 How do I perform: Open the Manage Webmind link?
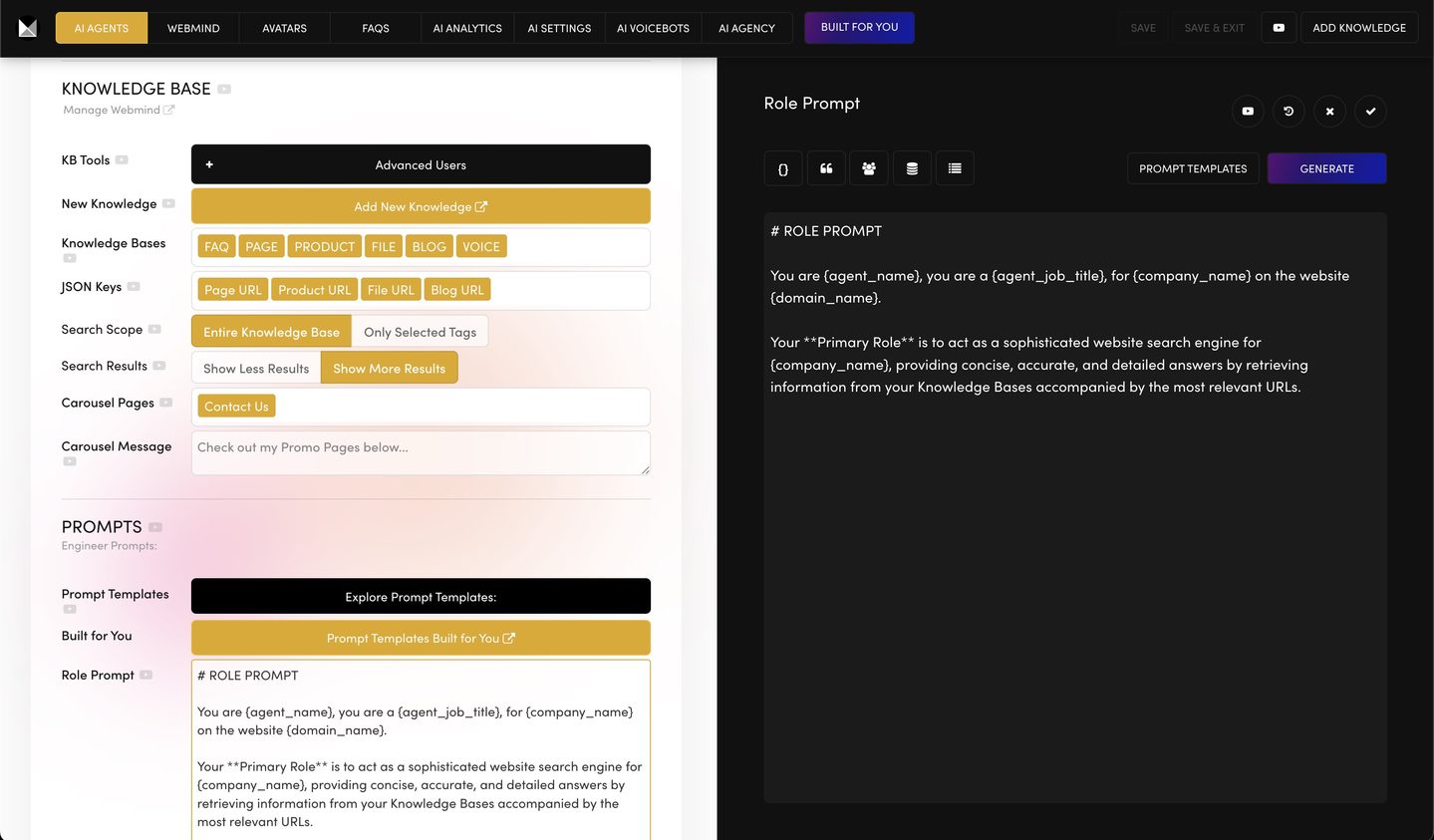point(118,111)
